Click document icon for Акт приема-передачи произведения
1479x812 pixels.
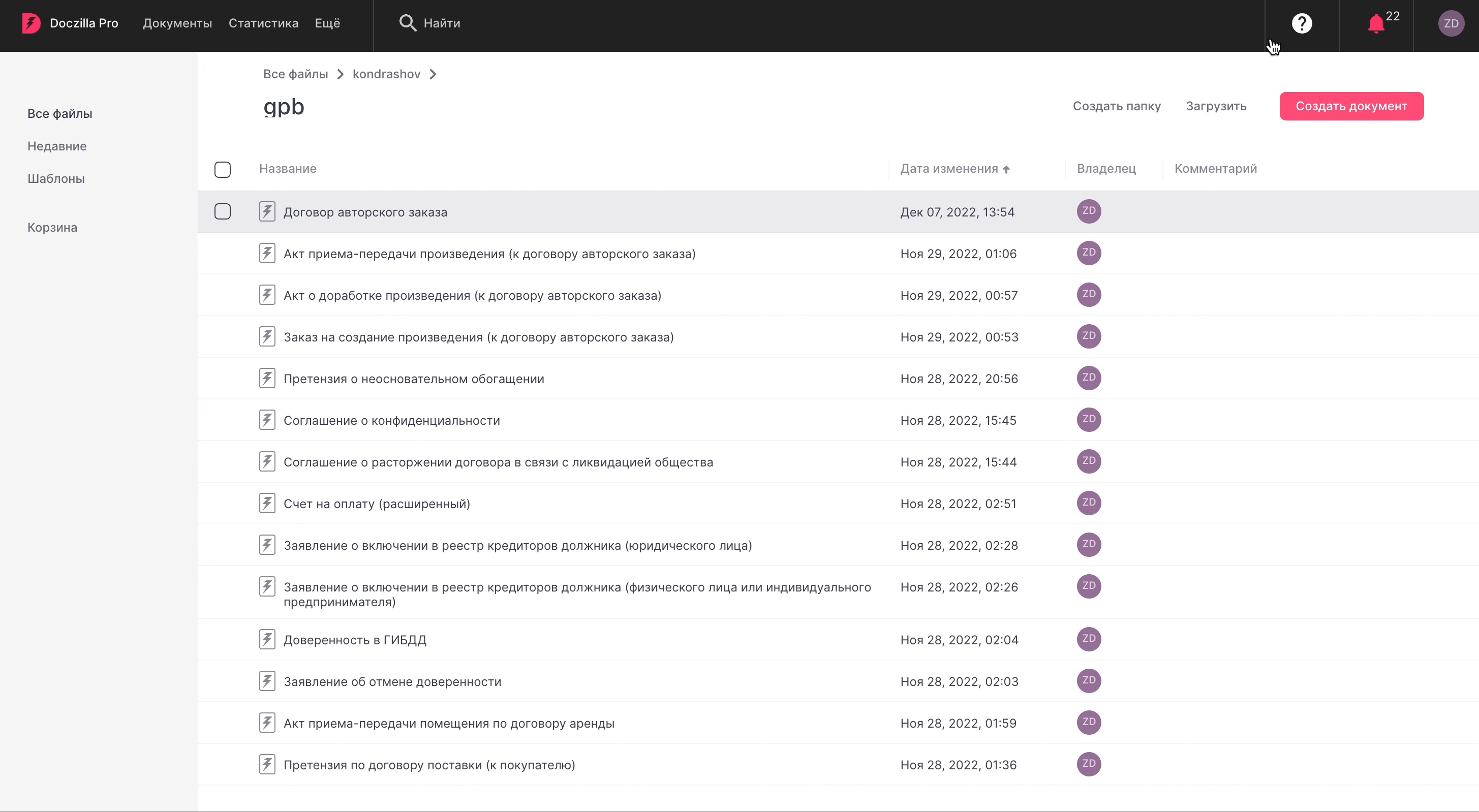[x=267, y=253]
